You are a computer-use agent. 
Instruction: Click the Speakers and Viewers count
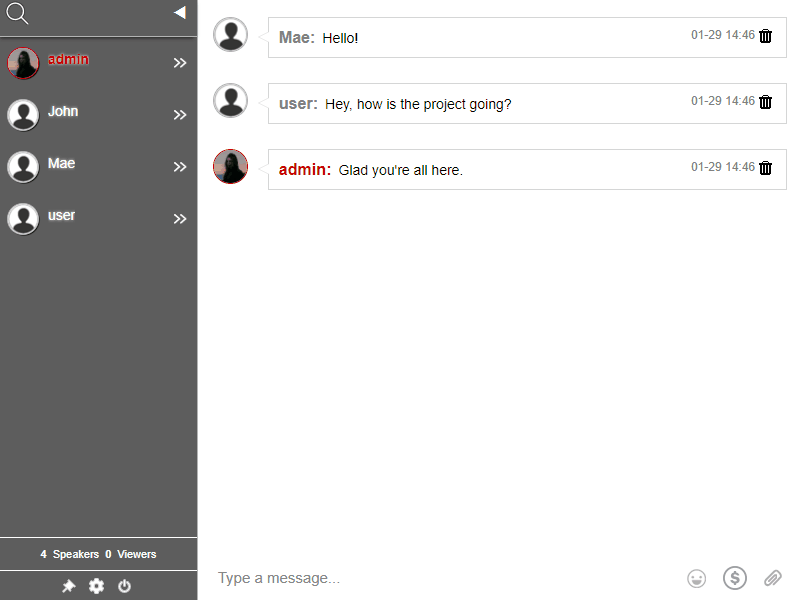pyautogui.click(x=98, y=554)
